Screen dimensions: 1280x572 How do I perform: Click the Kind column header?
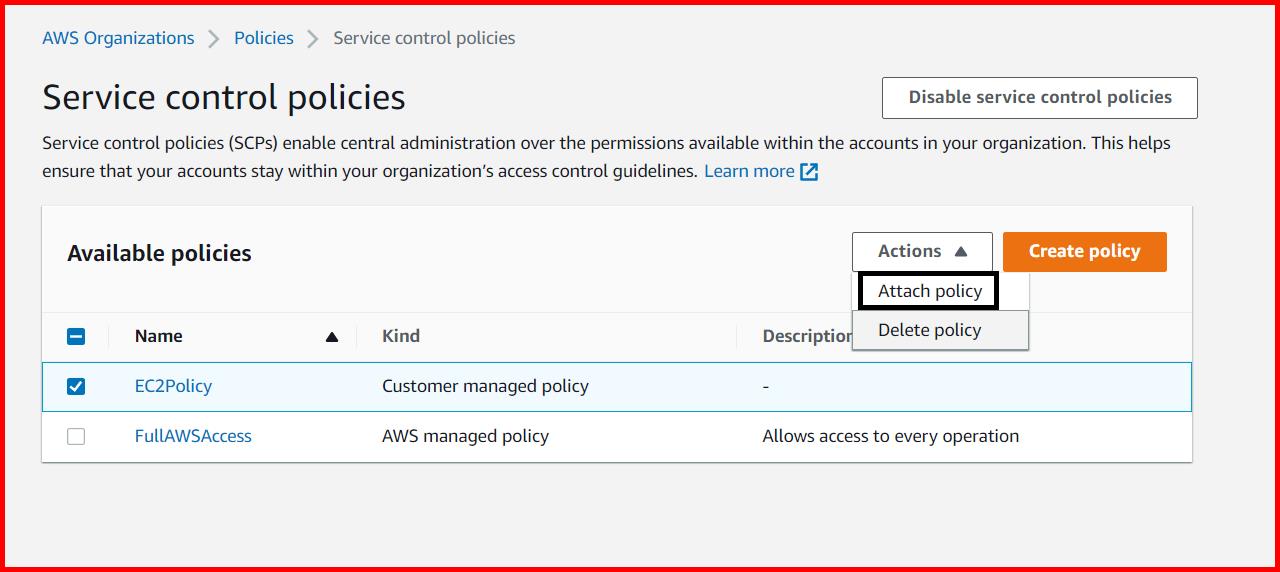click(x=401, y=336)
